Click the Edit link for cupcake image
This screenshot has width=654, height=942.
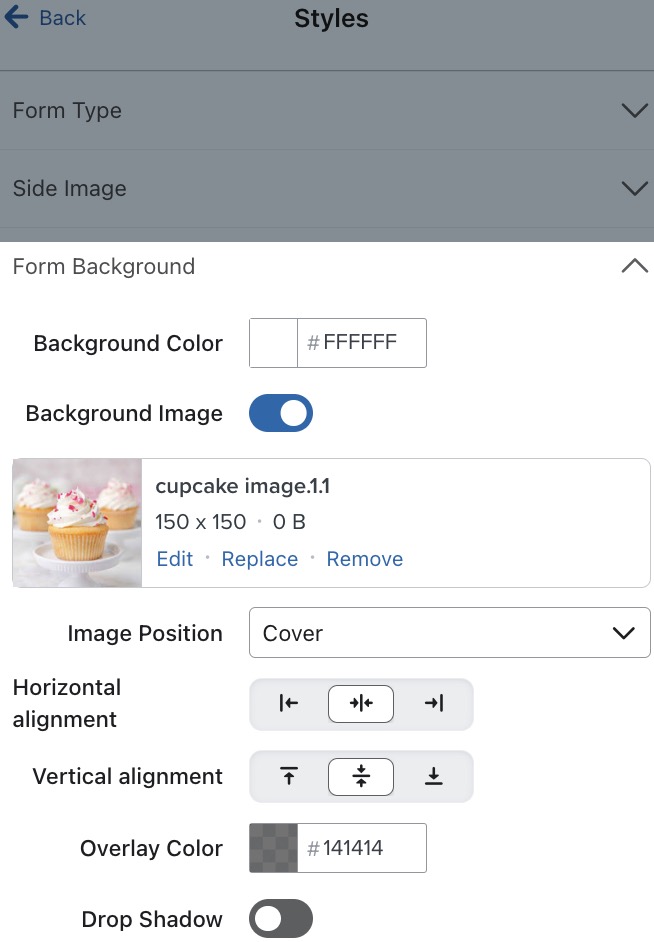[x=174, y=559]
